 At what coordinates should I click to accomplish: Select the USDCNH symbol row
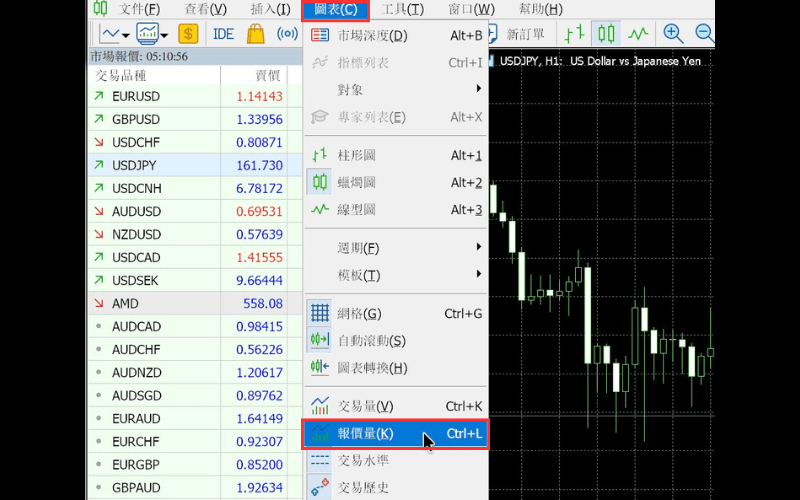[x=195, y=188]
